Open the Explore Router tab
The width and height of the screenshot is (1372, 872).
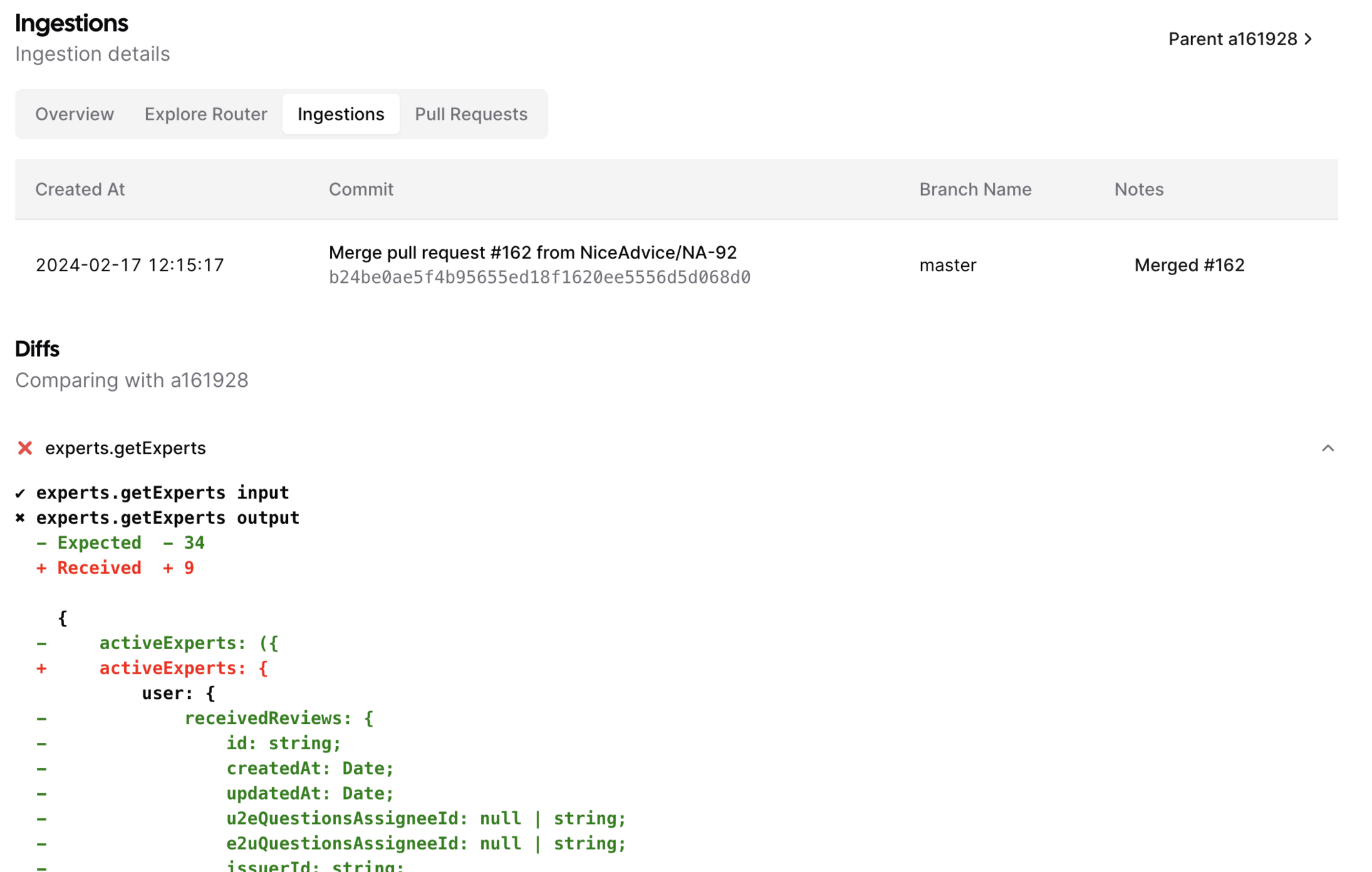(x=205, y=114)
